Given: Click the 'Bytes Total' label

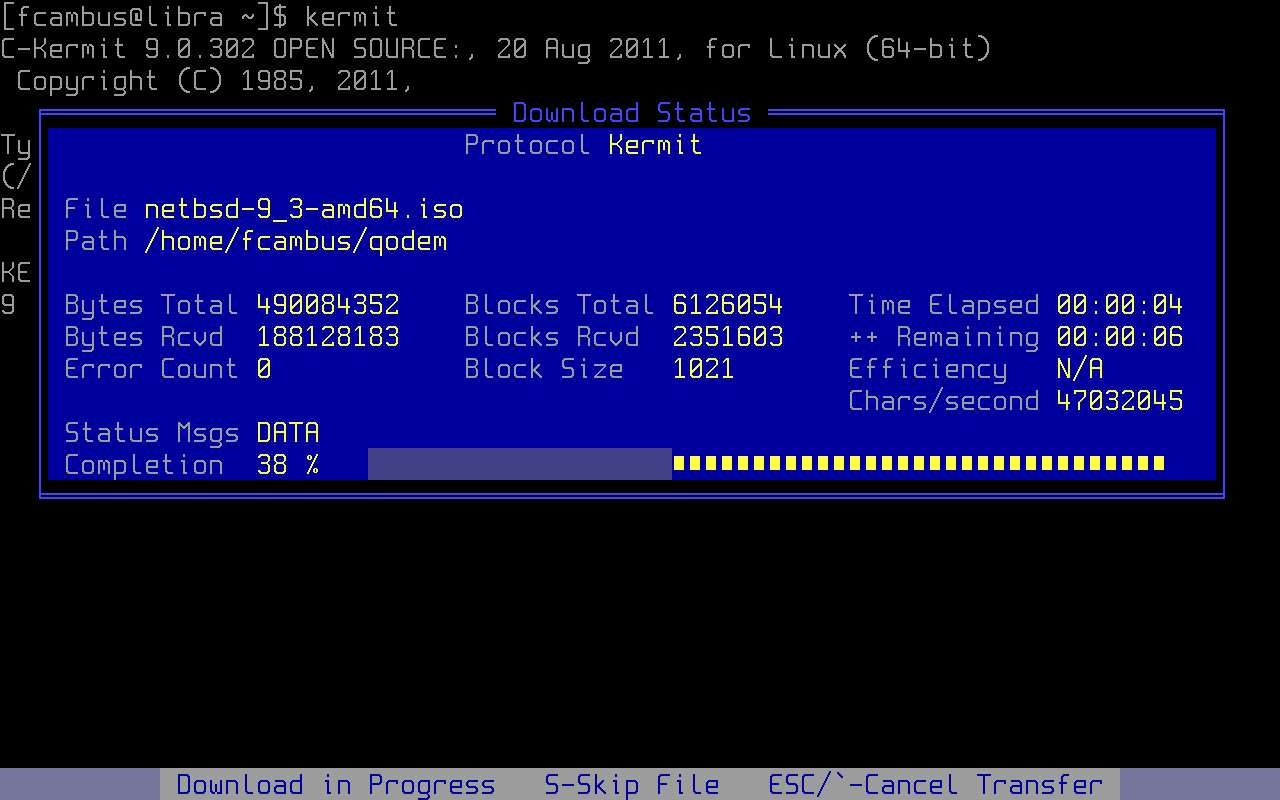Looking at the screenshot, I should point(152,305).
